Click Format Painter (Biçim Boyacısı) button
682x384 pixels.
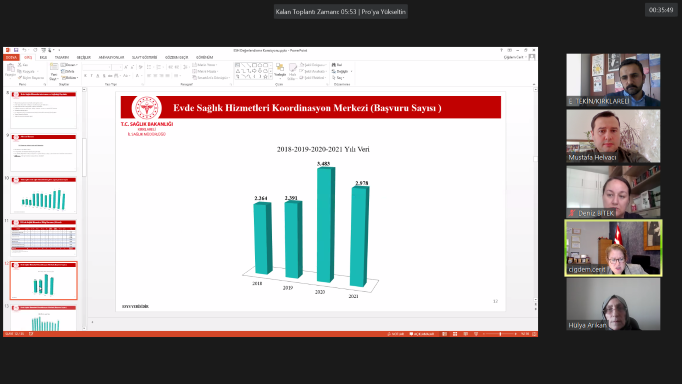(31, 78)
